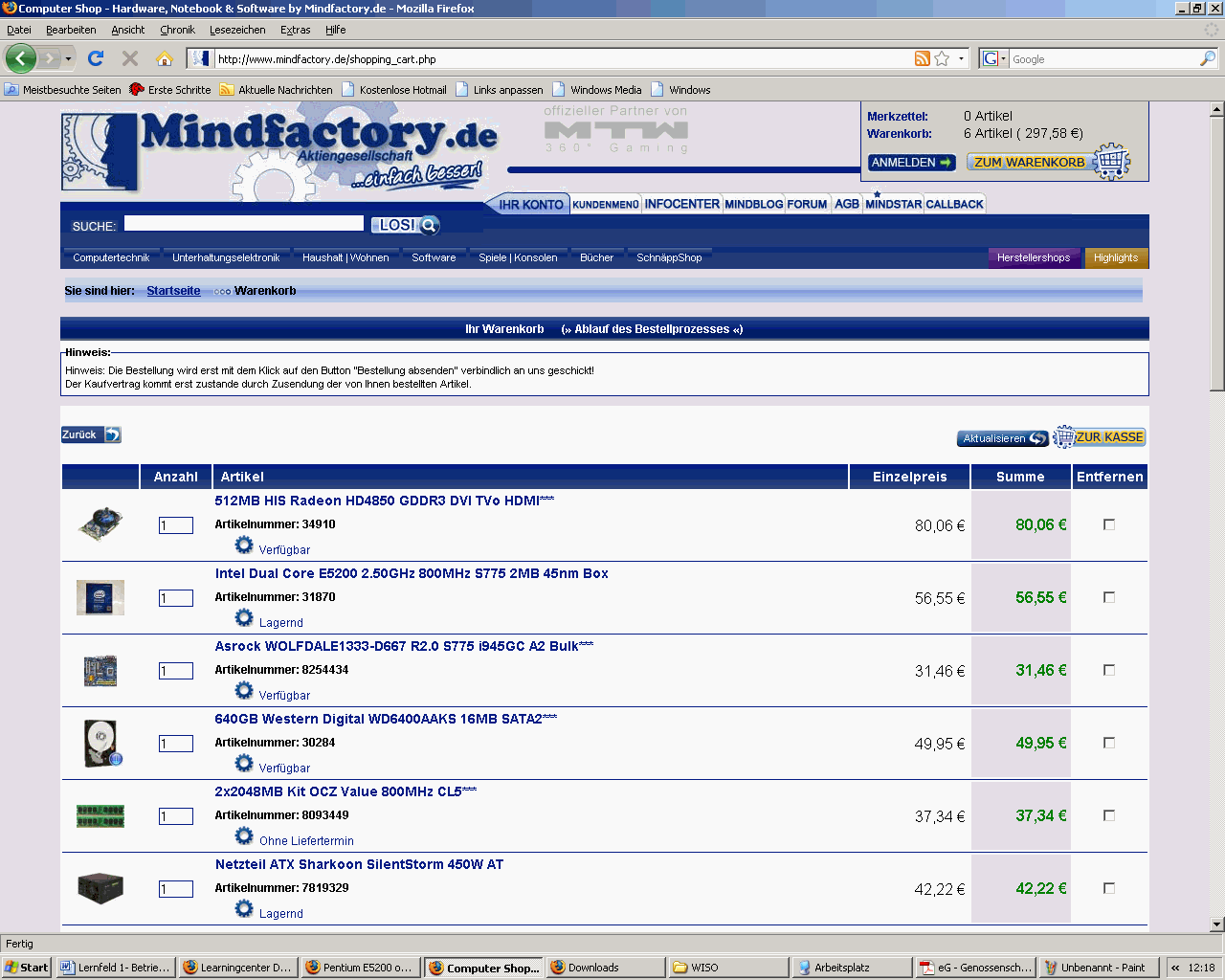This screenshot has height=980, width=1225.
Task: Open the address bar URL dropdown arrow
Action: pyautogui.click(x=961, y=58)
